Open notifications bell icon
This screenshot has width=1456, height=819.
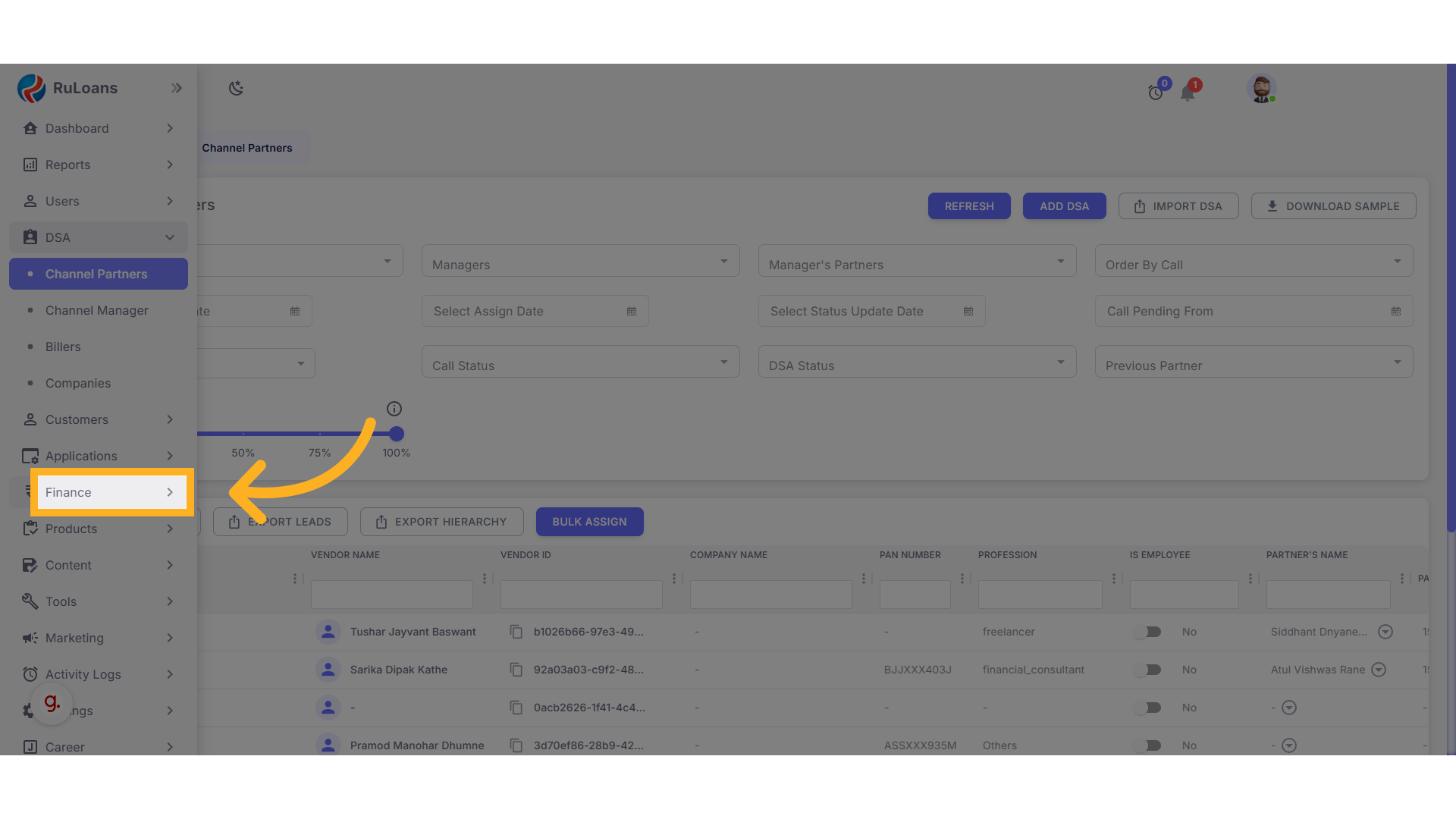[1188, 93]
